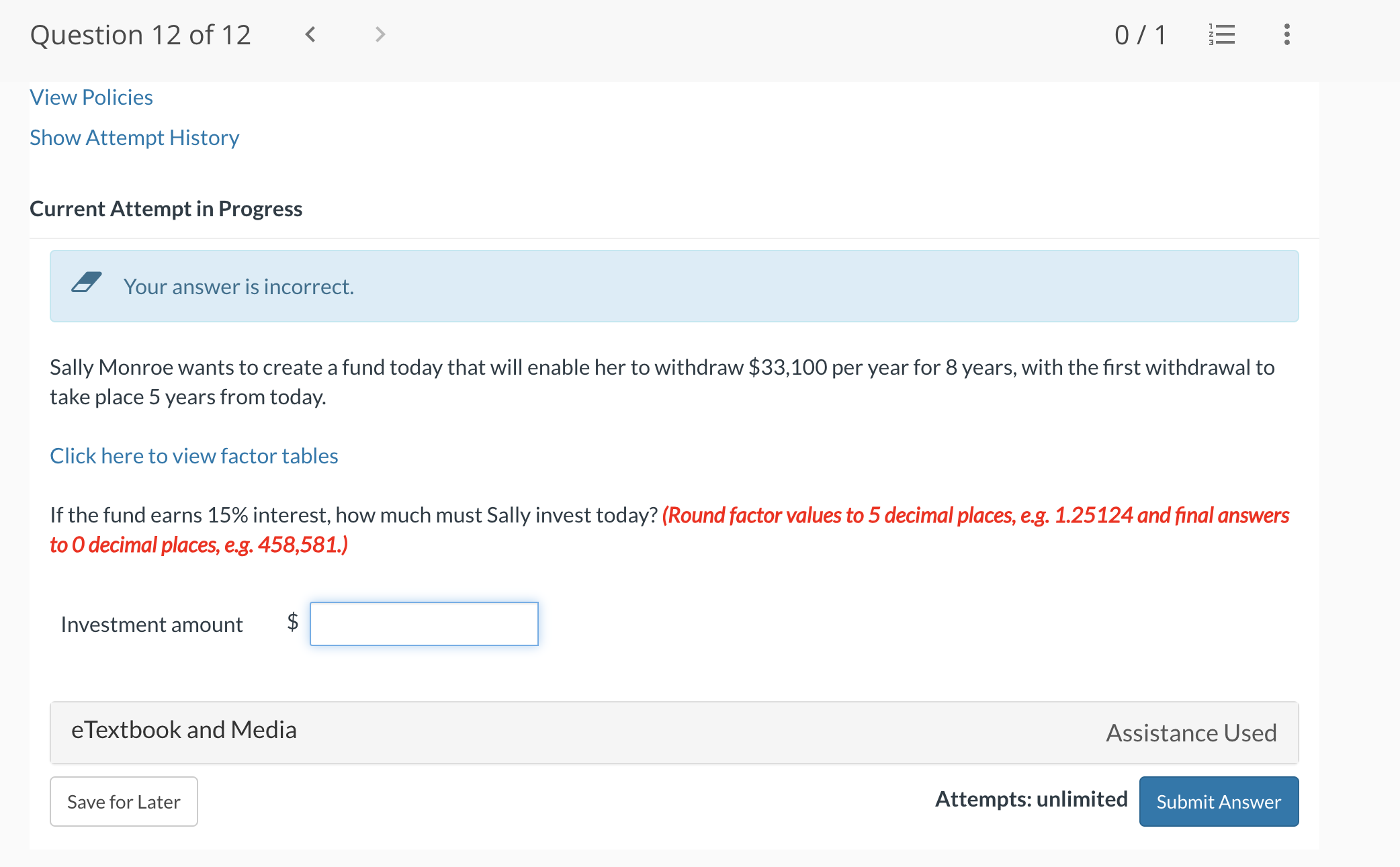This screenshot has height=867, width=1400.
Task: Go to next question arrow
Action: click(380, 34)
